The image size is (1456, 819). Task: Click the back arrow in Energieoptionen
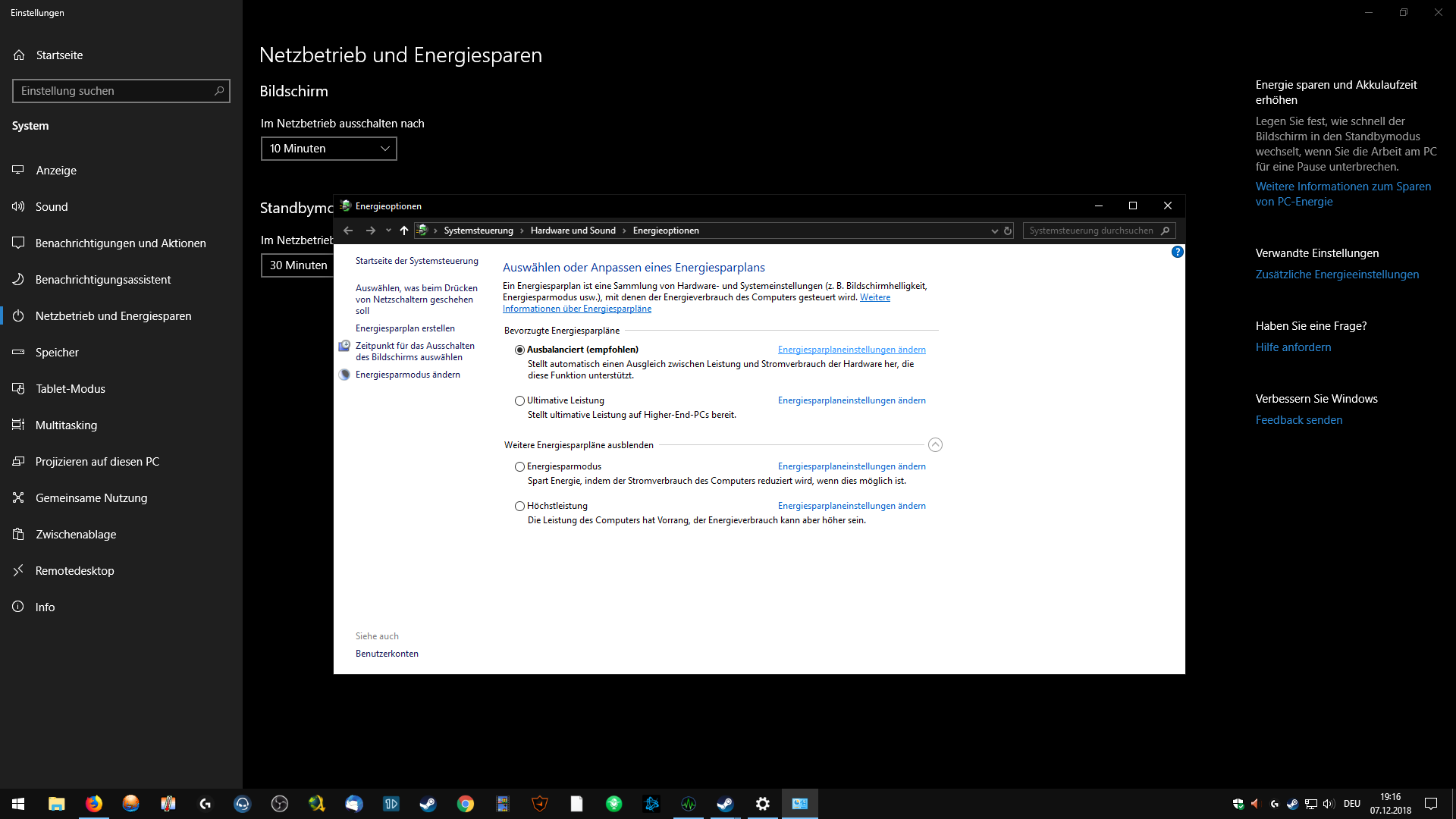348,231
